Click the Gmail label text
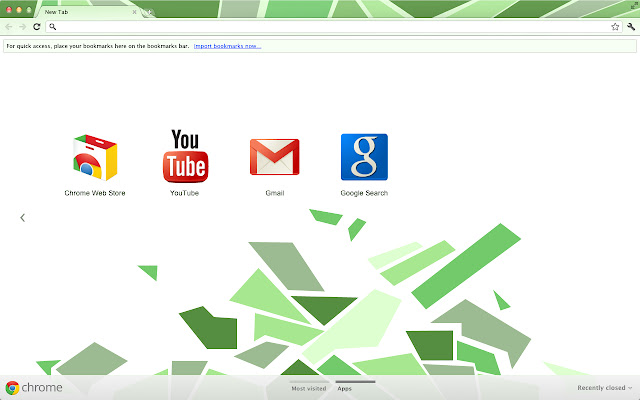Viewport: 640px width, 400px height. [x=275, y=193]
